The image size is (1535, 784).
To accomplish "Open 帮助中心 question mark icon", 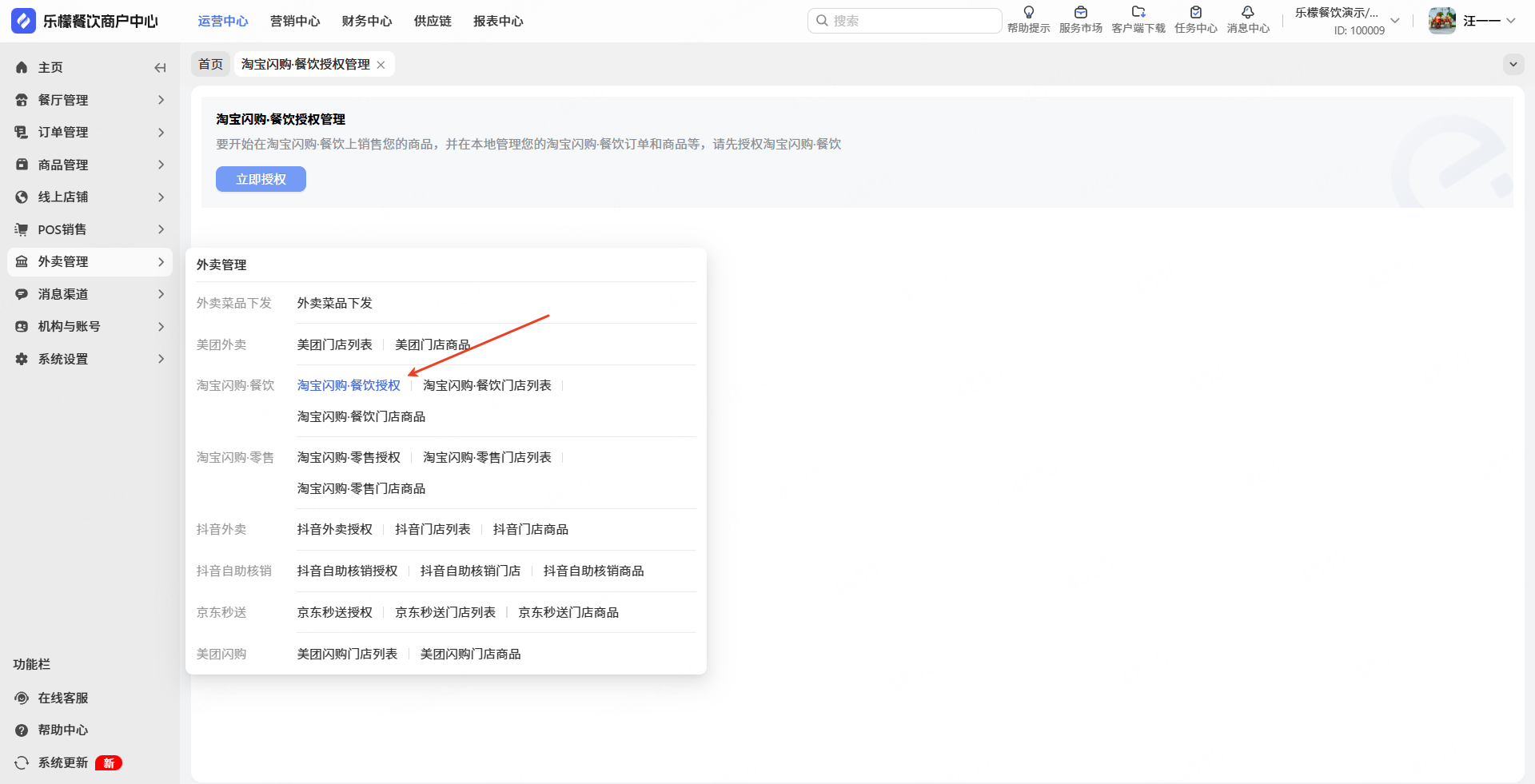I will [x=22, y=730].
